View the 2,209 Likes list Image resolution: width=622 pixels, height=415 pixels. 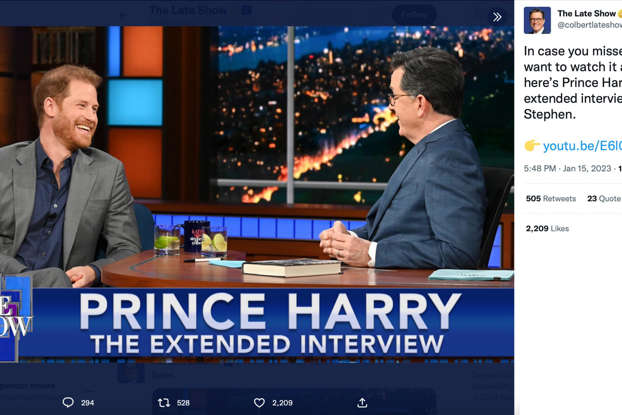(x=547, y=229)
